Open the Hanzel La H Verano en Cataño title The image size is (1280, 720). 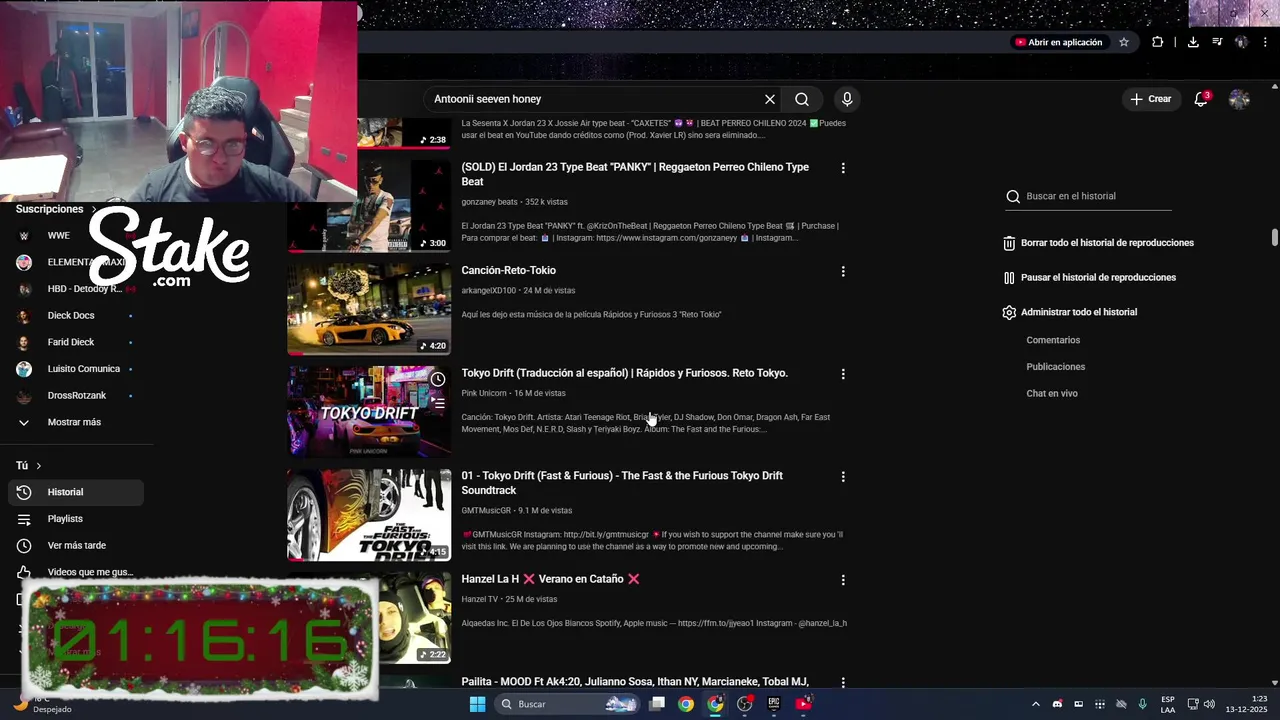click(550, 579)
